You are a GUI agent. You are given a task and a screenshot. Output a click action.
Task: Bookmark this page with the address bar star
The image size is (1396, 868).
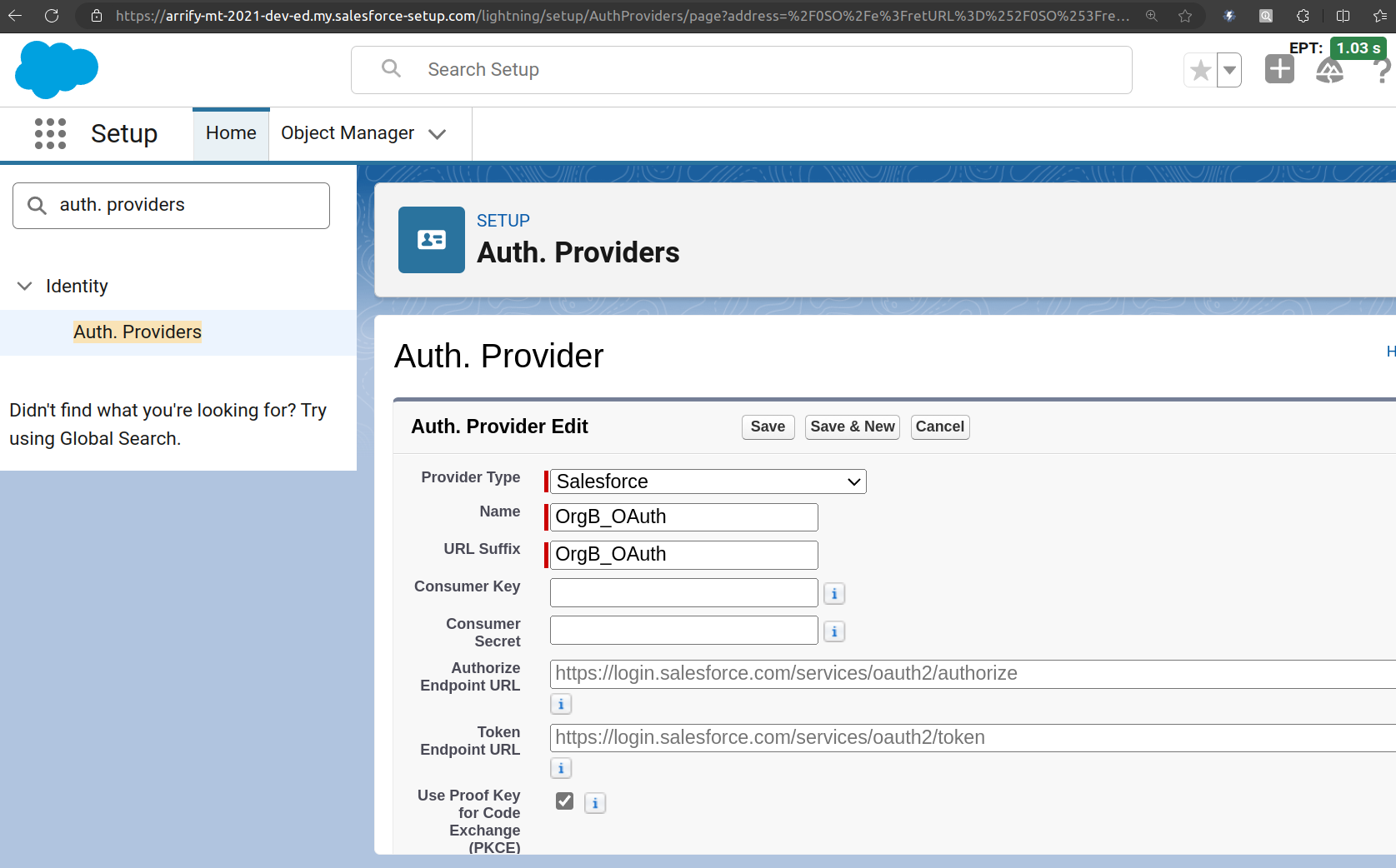click(1185, 15)
